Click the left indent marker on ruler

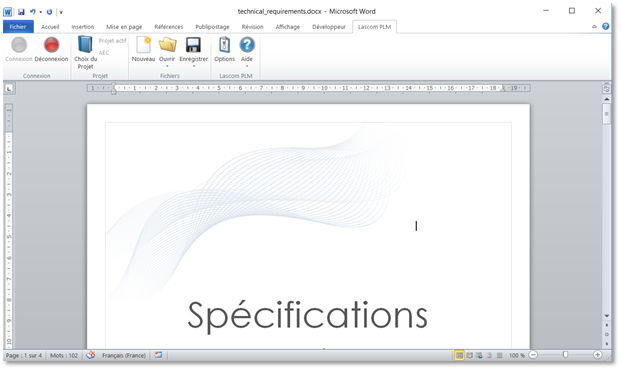114,91
